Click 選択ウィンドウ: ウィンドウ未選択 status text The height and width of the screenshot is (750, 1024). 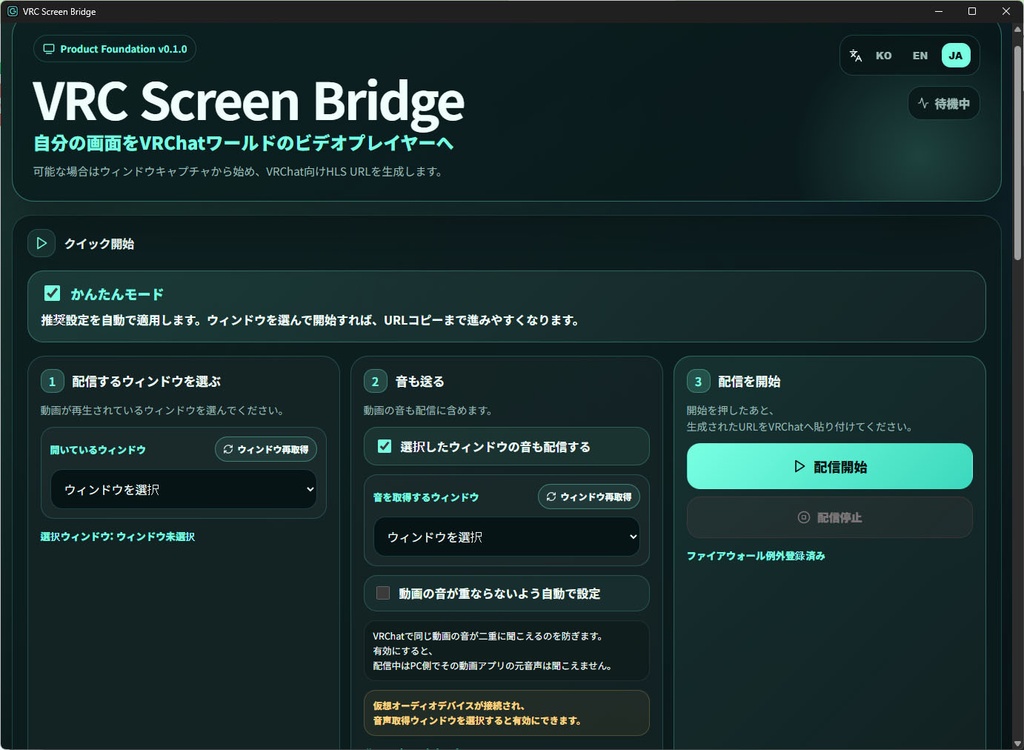(118, 537)
